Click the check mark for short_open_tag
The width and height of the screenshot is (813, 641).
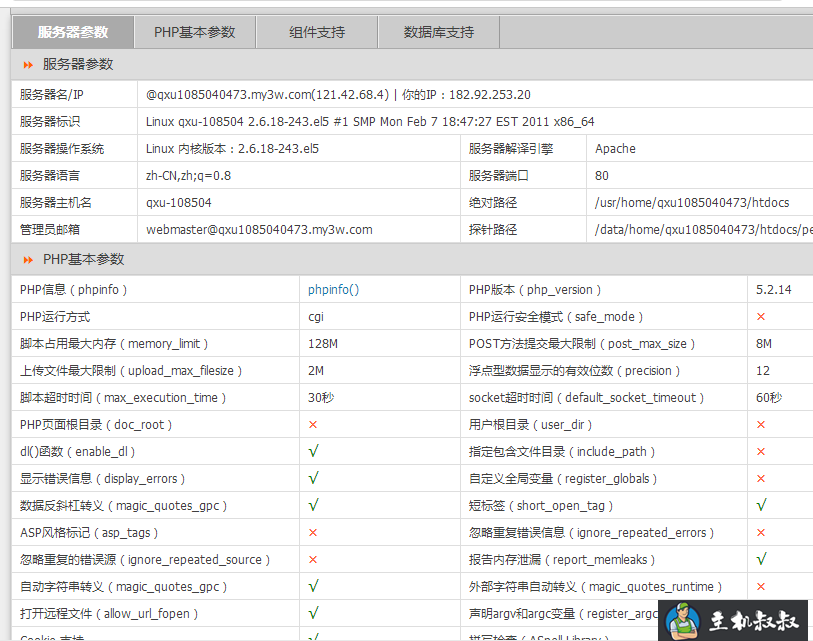[x=761, y=506]
